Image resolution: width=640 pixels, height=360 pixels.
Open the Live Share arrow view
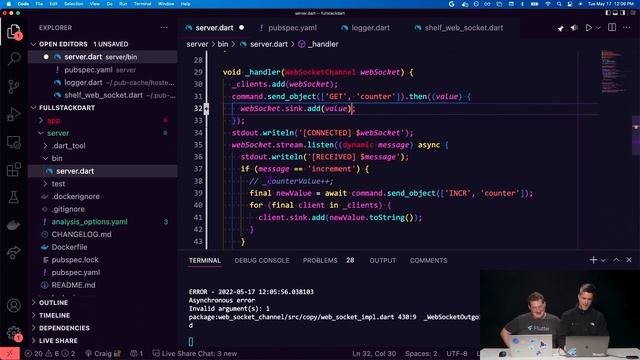point(13,252)
